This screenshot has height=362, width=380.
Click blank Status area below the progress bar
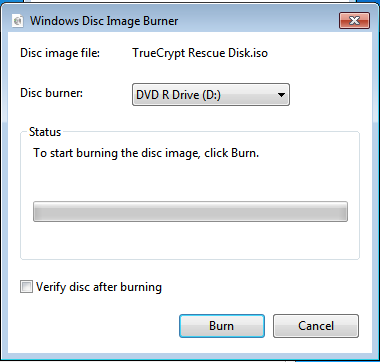[190, 240]
